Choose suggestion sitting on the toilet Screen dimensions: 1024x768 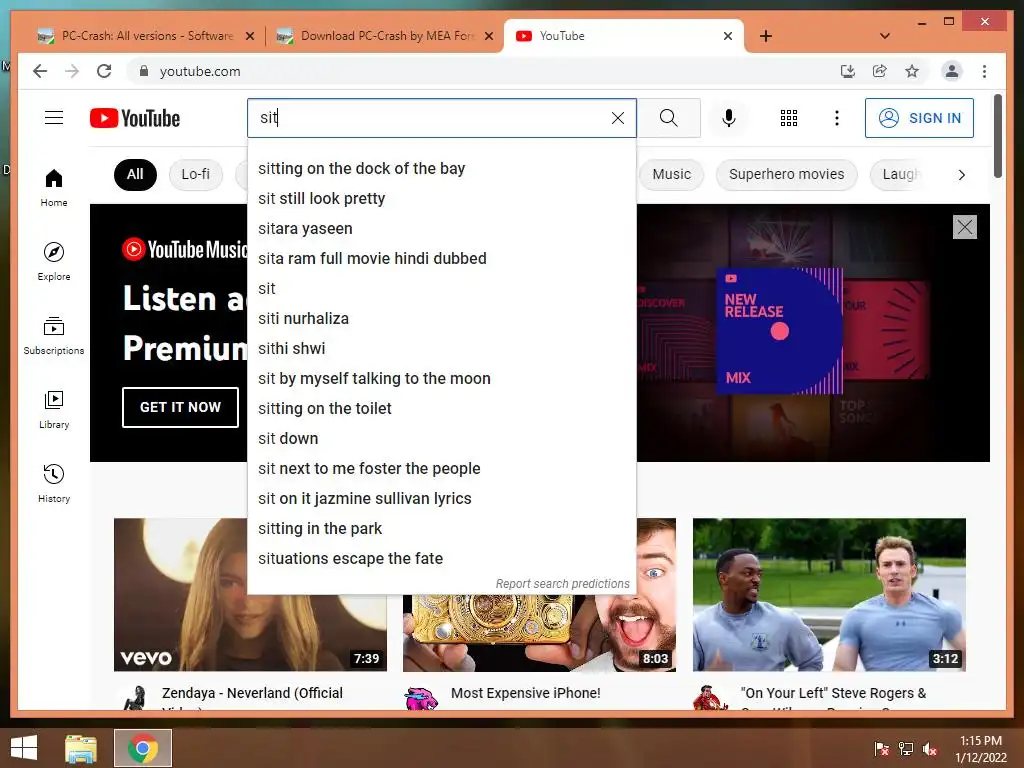[x=441, y=409]
